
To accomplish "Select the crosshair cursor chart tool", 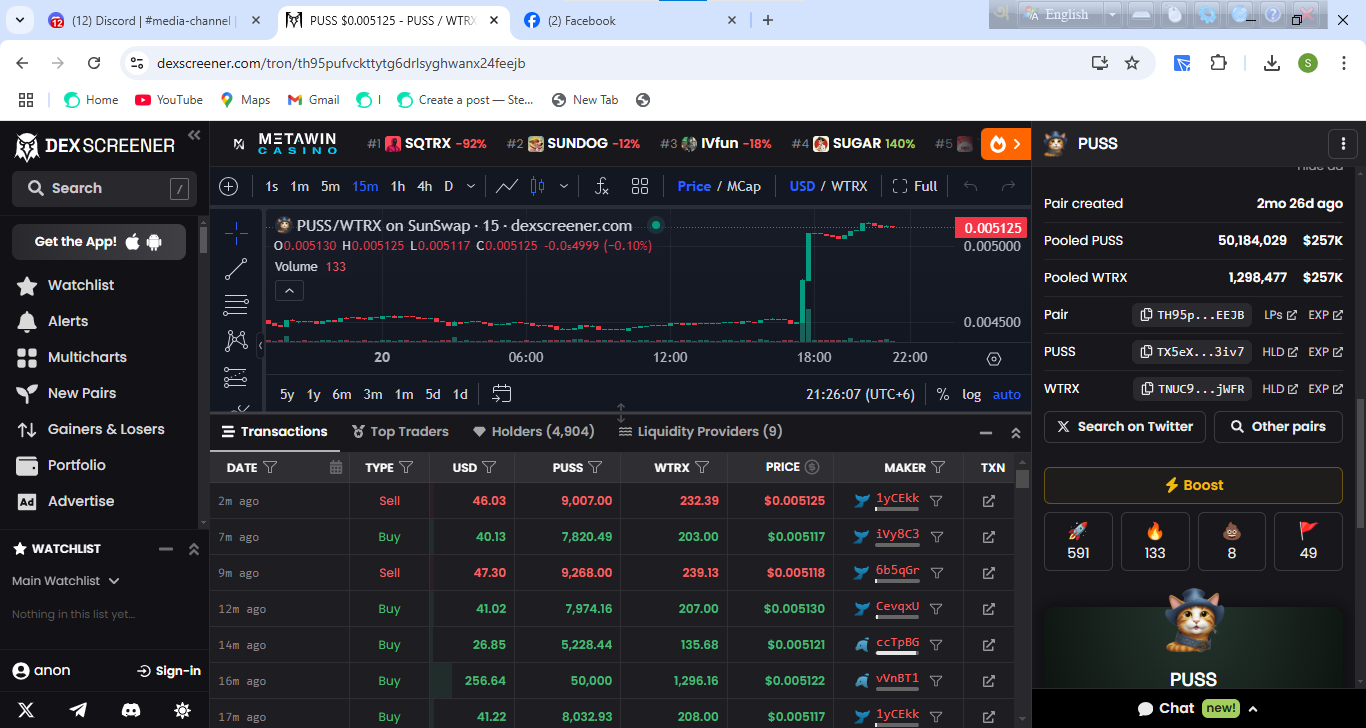I will [236, 233].
